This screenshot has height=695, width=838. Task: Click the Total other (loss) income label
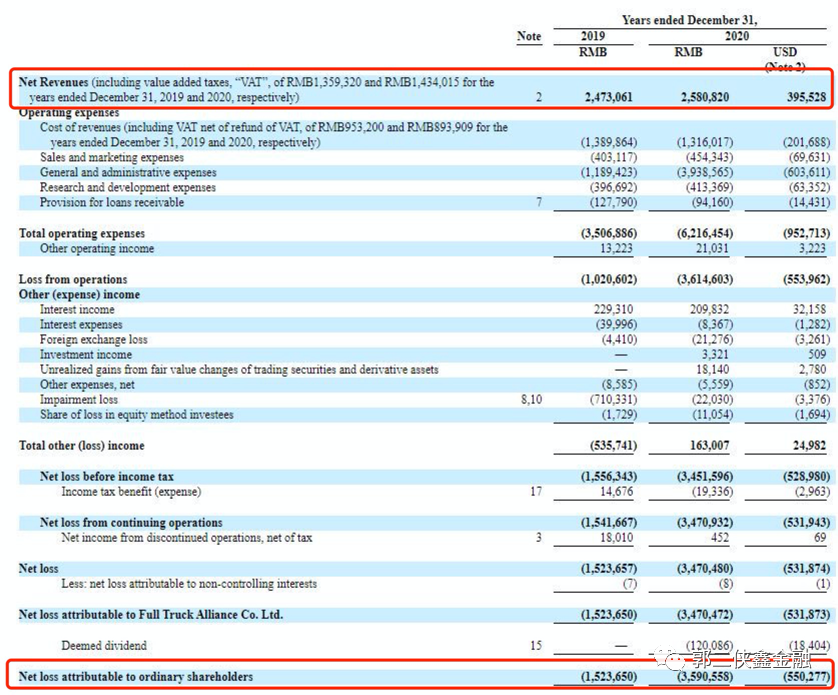coord(82,446)
